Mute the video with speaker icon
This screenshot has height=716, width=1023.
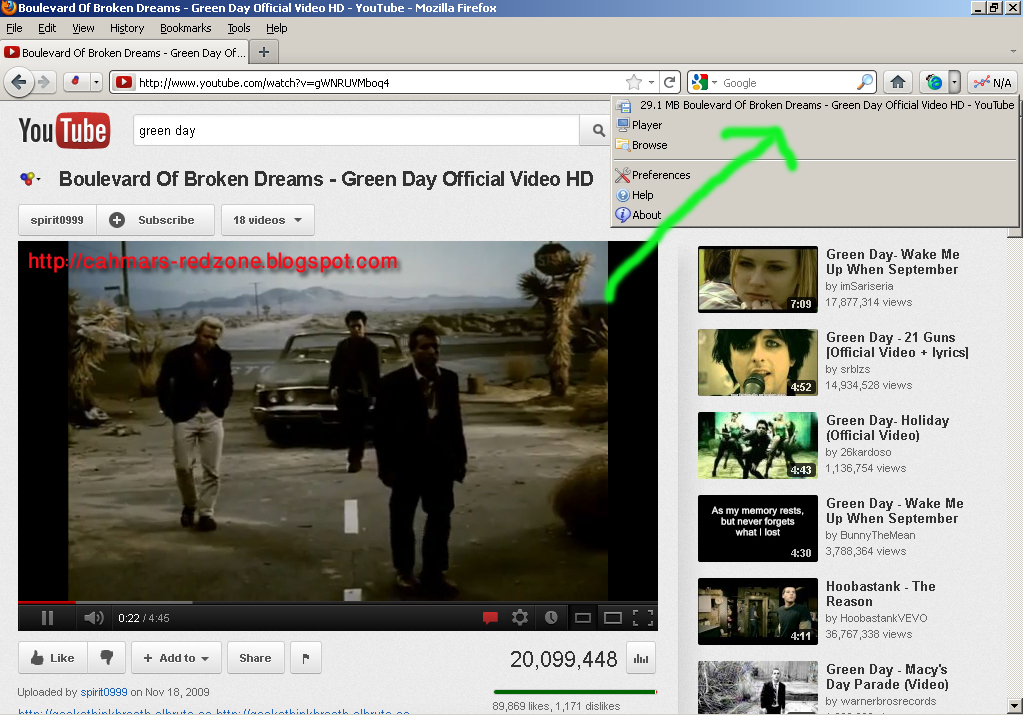point(93,617)
